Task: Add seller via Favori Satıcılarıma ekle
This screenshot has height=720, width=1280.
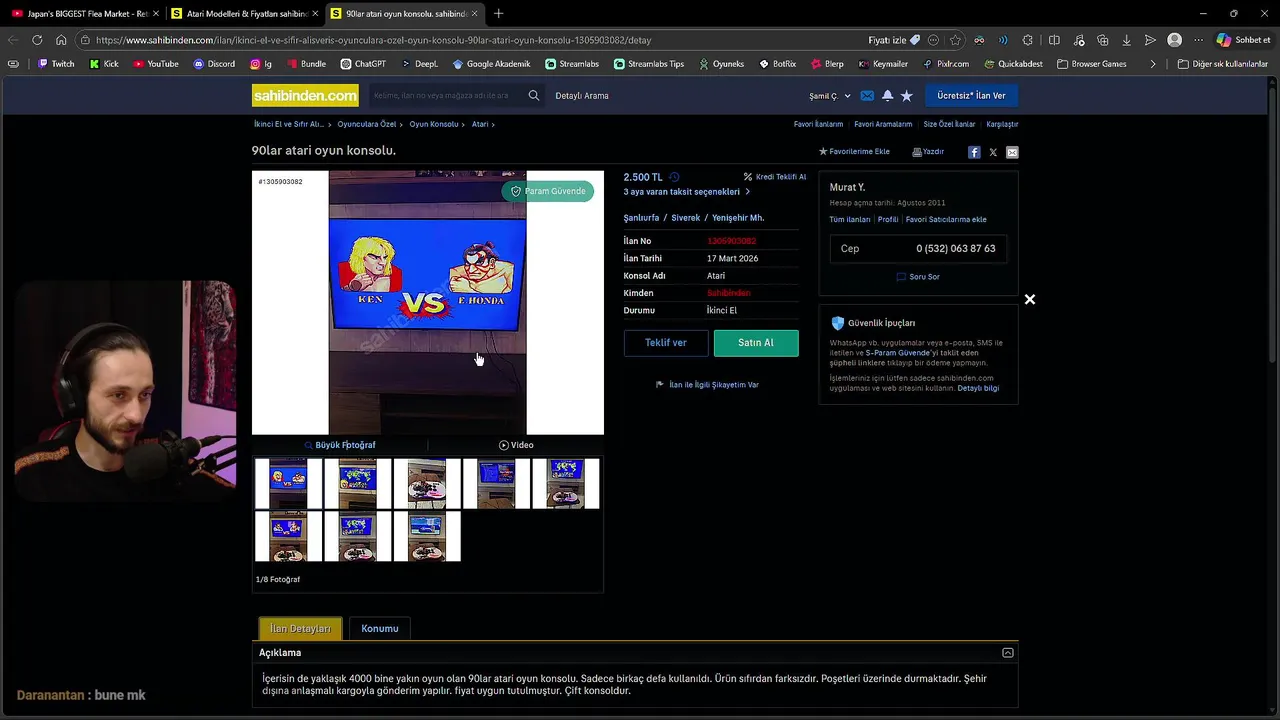Action: pyautogui.click(x=946, y=220)
